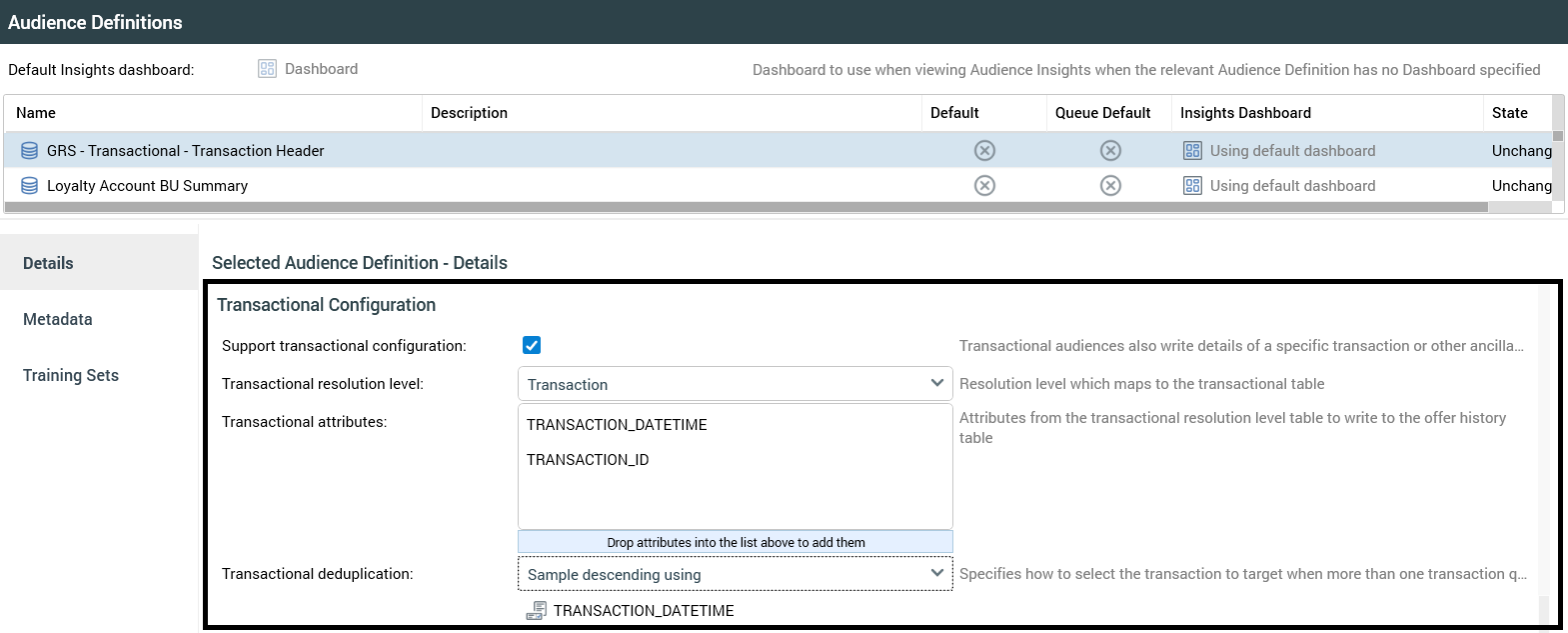Click Insights Dashboard icon in Loyalty Account row
Image resolution: width=1568 pixels, height=633 pixels.
point(1192,186)
